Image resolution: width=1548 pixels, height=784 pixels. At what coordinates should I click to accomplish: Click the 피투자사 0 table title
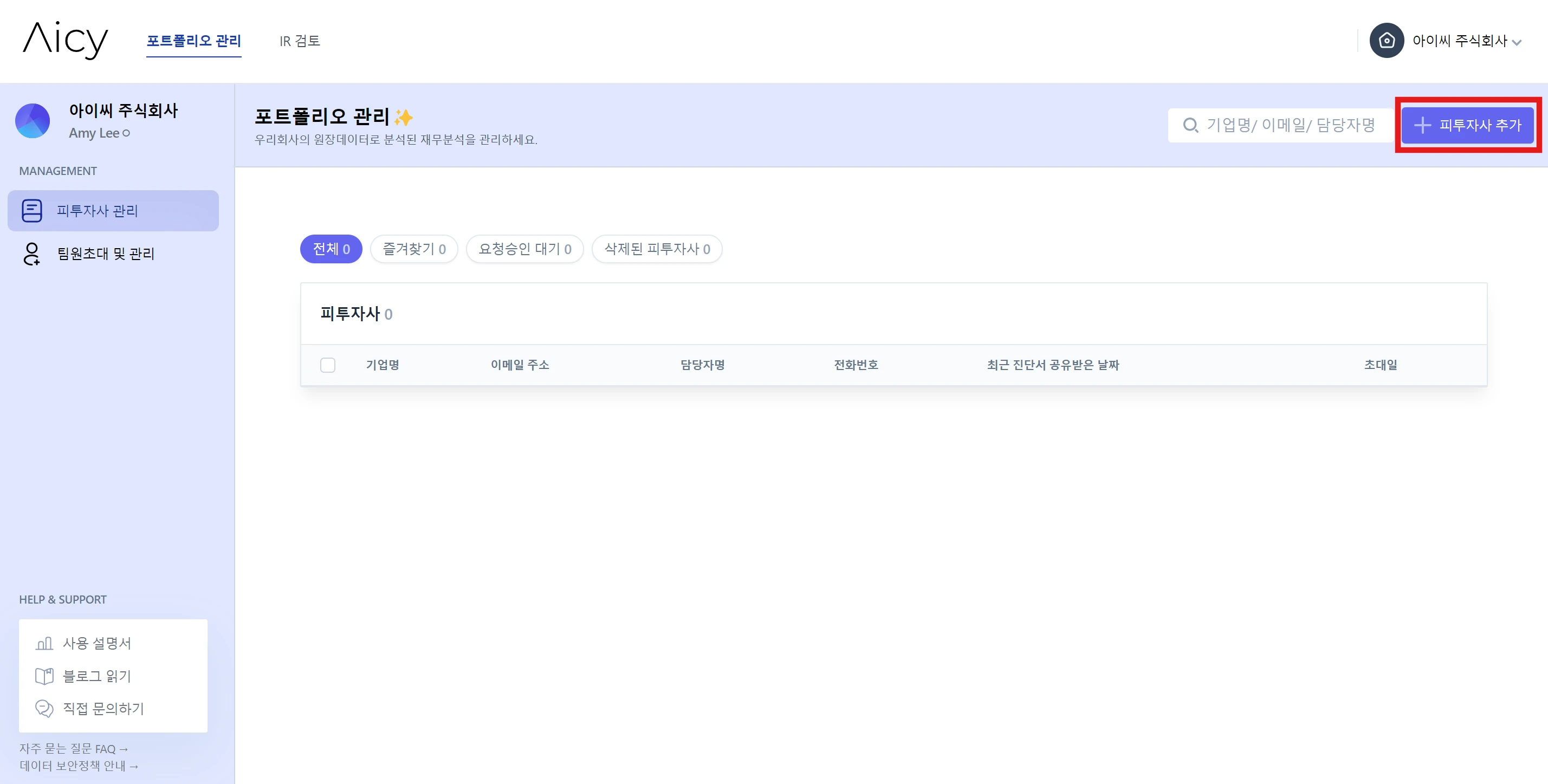(357, 314)
